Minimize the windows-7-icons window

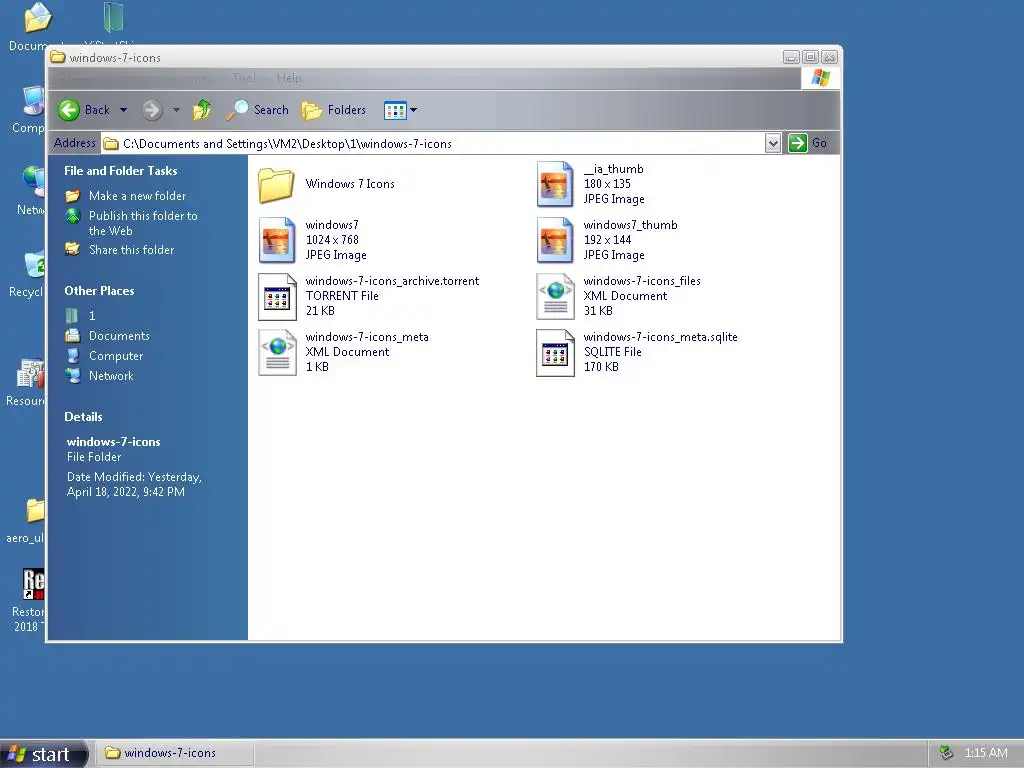[792, 57]
